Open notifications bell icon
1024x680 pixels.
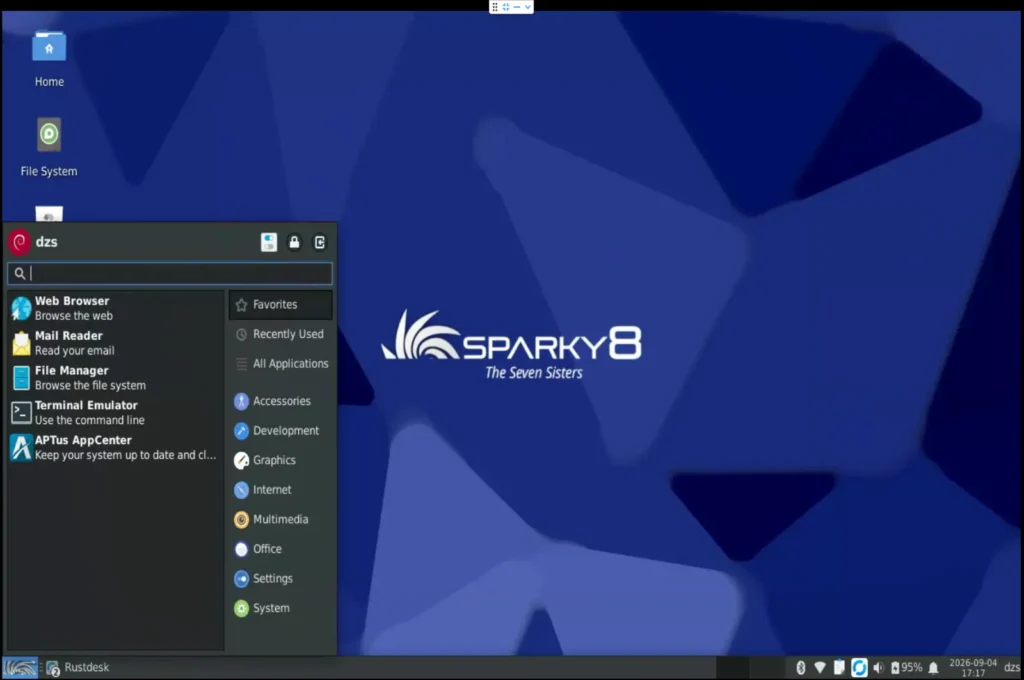point(933,668)
